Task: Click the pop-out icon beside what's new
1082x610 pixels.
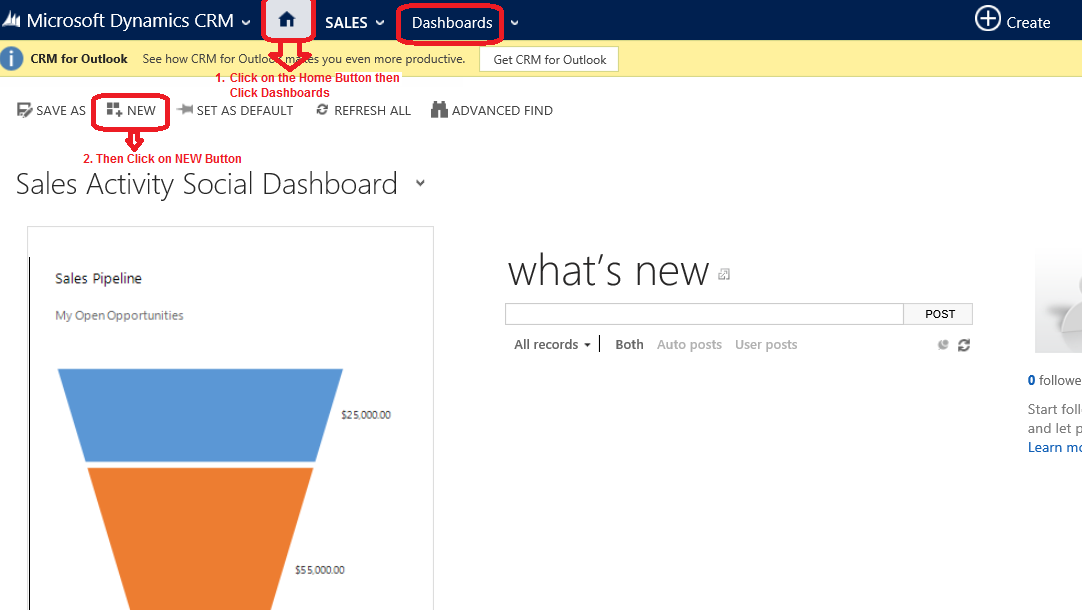Action: pyautogui.click(x=724, y=274)
